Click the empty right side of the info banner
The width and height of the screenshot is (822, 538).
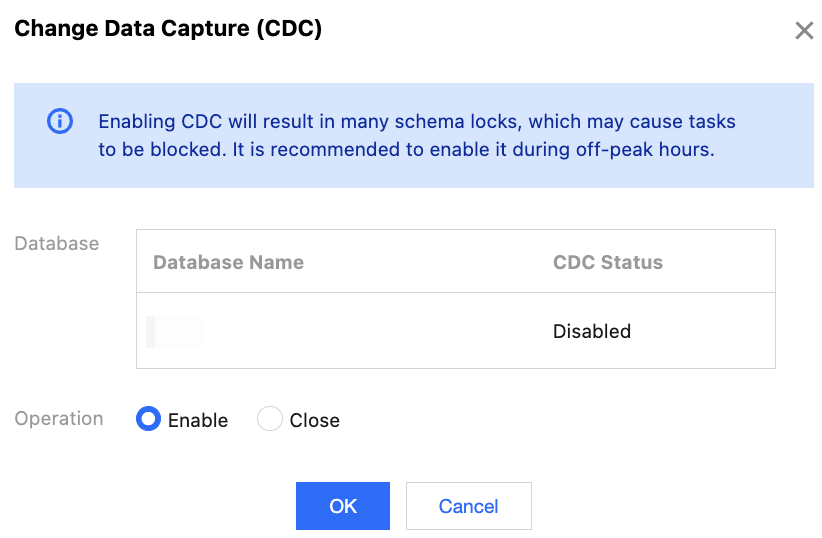(x=775, y=136)
